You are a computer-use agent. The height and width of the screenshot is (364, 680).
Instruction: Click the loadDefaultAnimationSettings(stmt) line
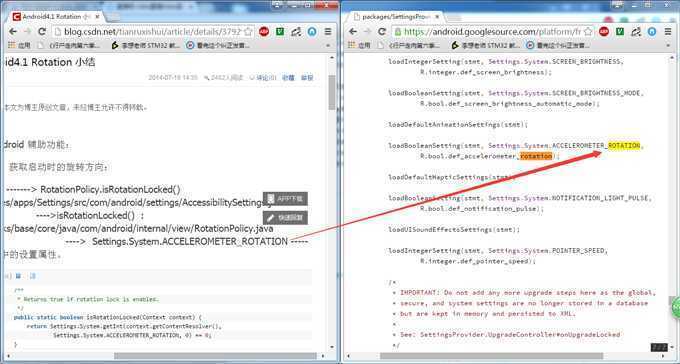click(458, 125)
